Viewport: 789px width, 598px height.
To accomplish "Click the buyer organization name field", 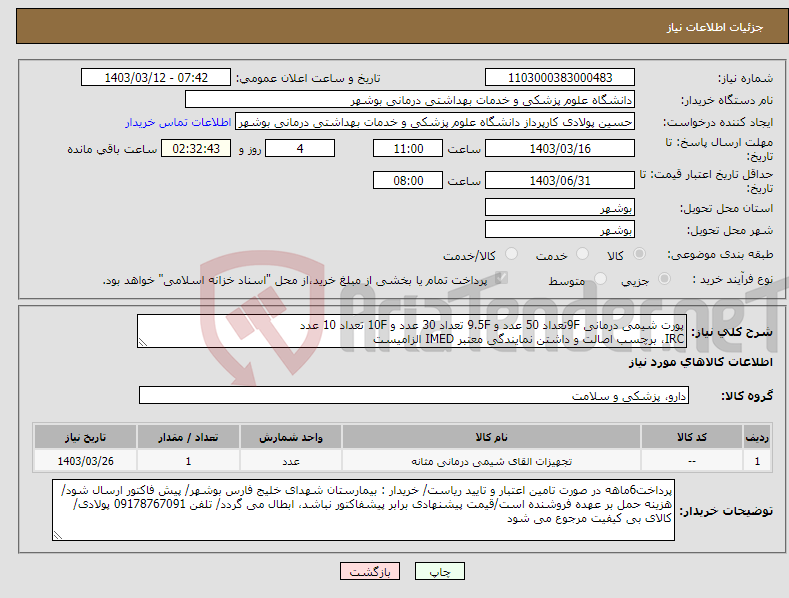I will coord(410,100).
